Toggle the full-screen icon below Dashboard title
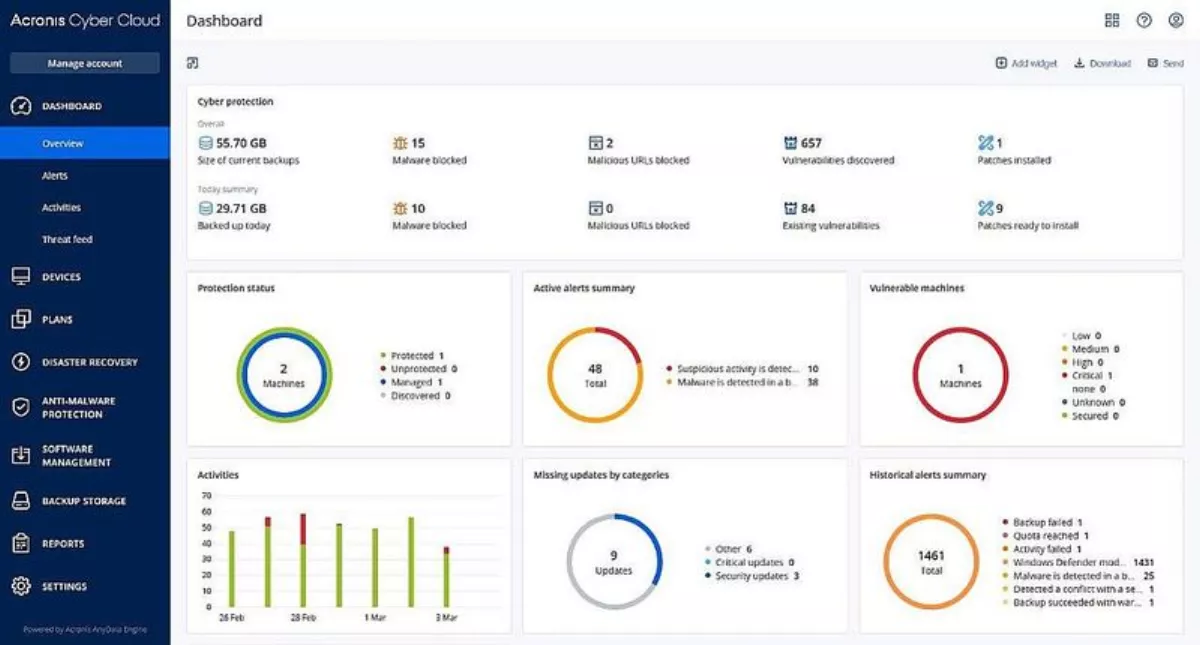The width and height of the screenshot is (1200, 645). coord(193,63)
